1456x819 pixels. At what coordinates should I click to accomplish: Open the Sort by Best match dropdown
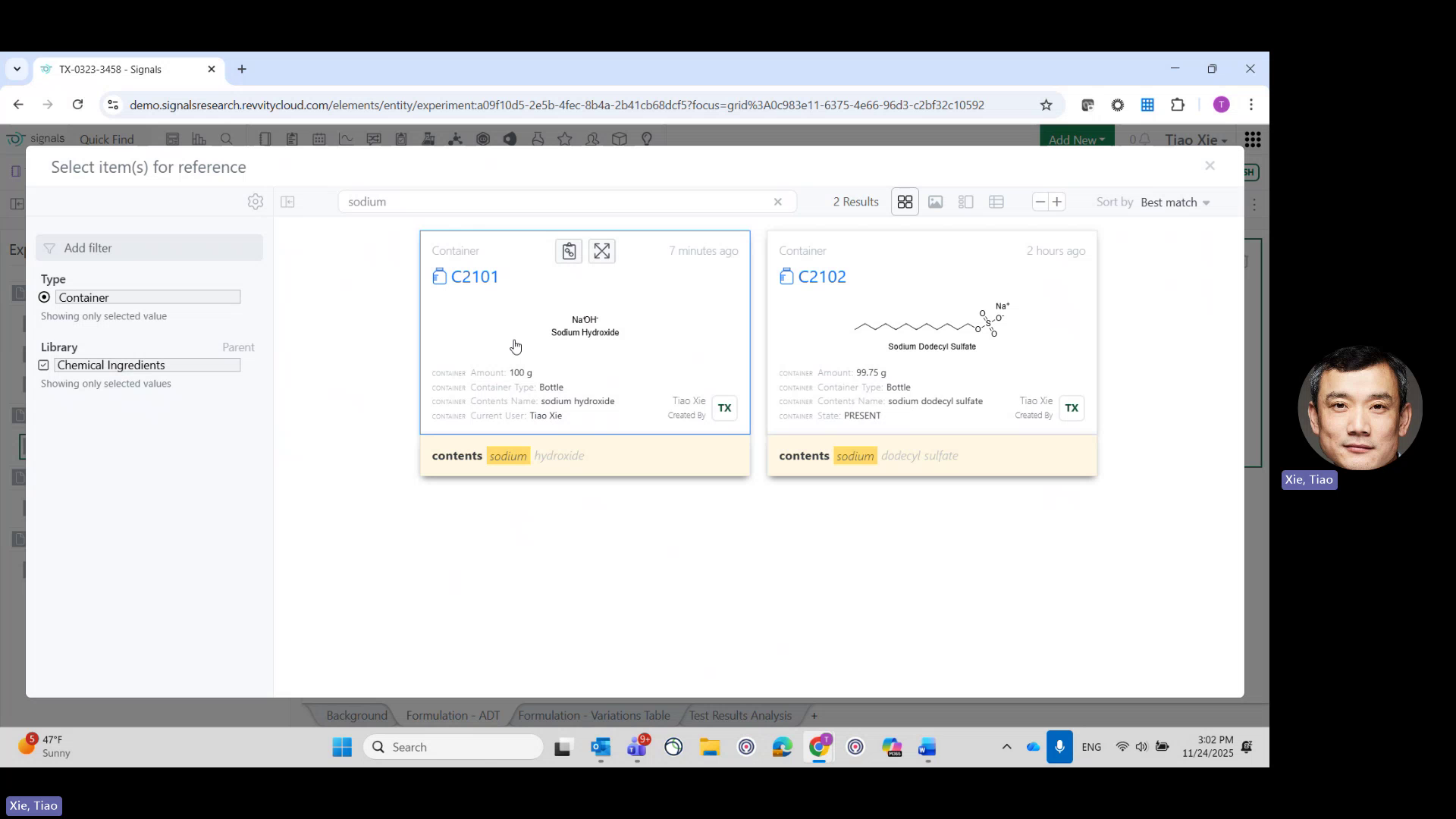tap(1174, 202)
